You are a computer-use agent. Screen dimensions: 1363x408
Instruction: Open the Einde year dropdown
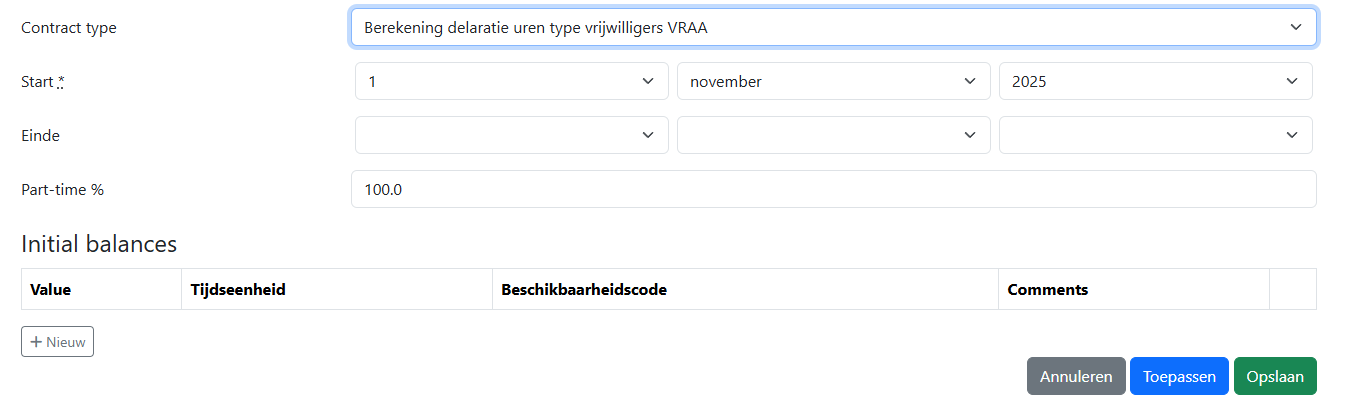[x=1155, y=135]
